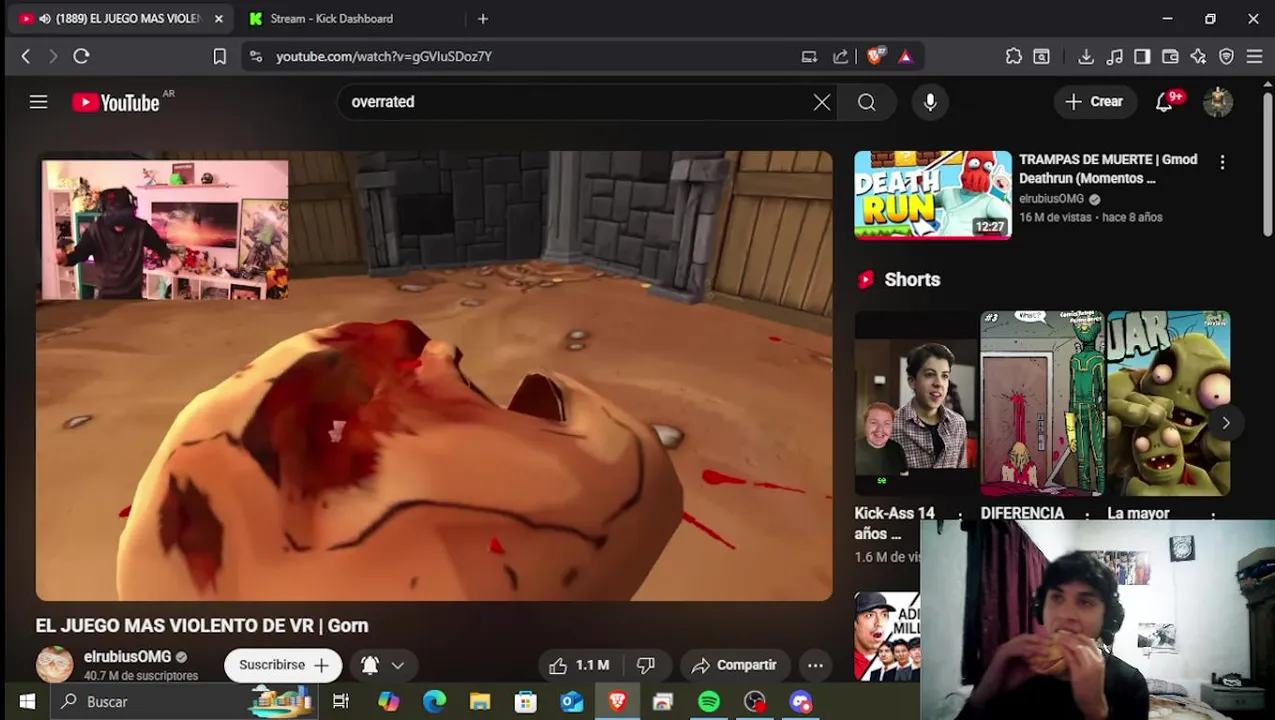Search Windows using Buscar box

pos(185,702)
